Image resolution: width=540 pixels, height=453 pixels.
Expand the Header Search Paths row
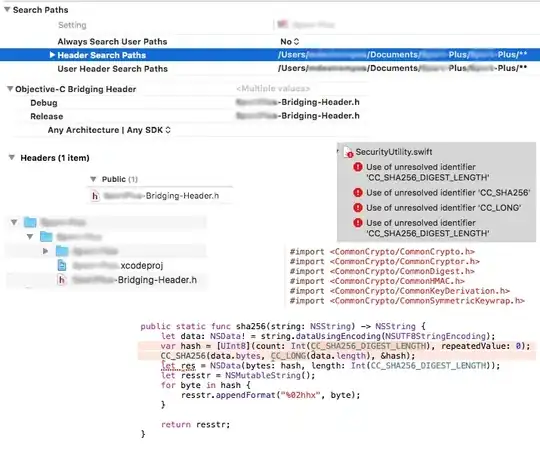[52, 55]
